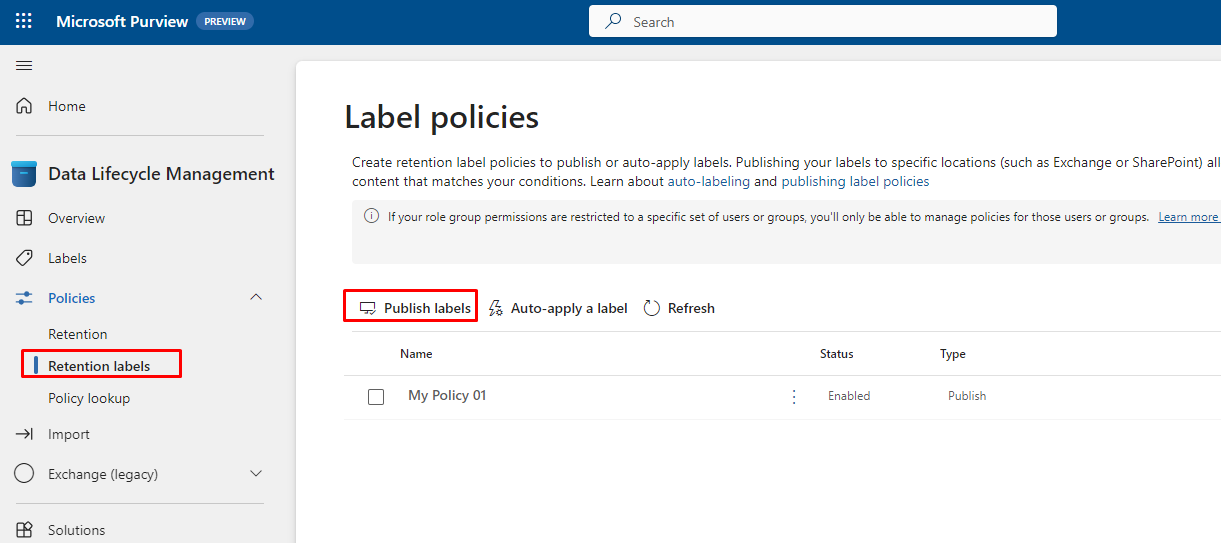Go to Policy lookup in sidebar
The width and height of the screenshot is (1221, 543).
coord(89,398)
